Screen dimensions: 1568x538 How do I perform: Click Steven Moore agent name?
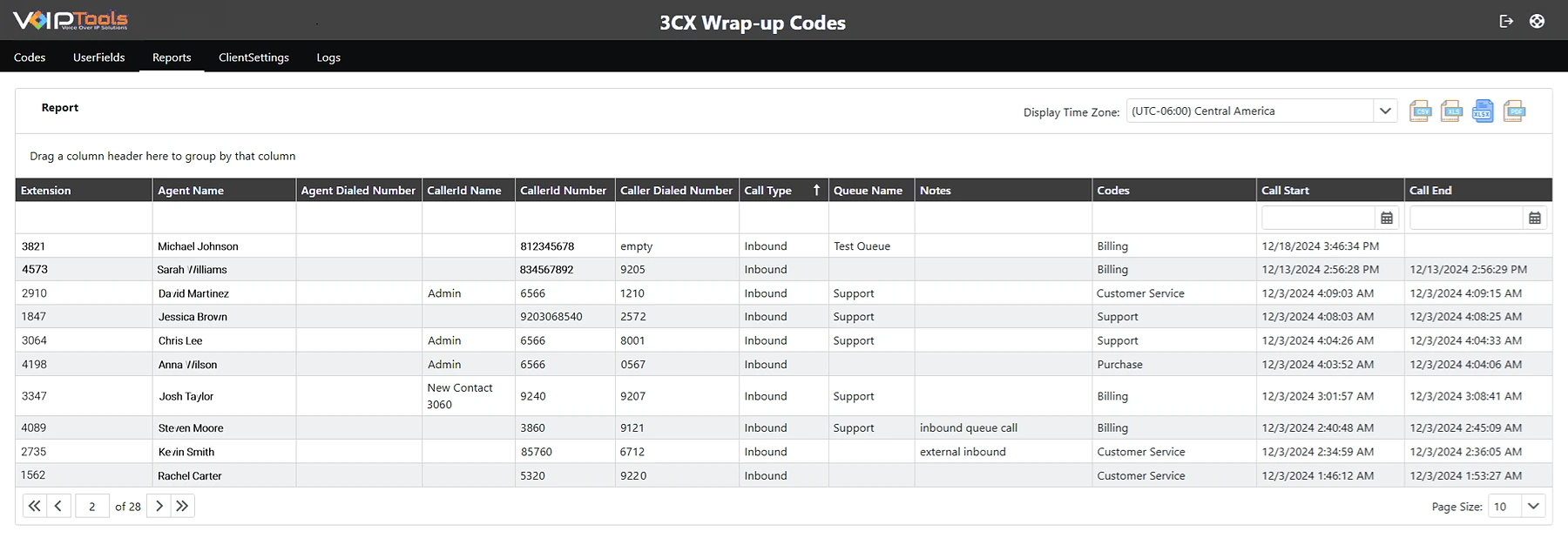tap(191, 428)
